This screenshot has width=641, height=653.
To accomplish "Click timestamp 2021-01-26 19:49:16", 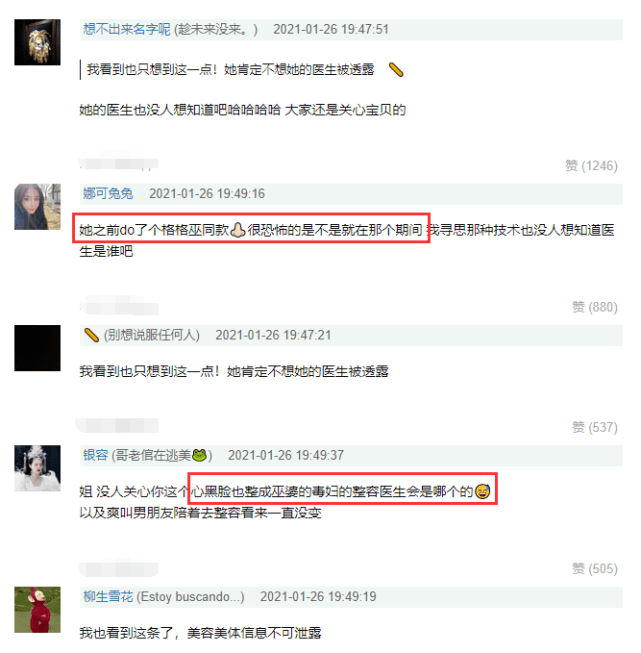I will 207,194.
